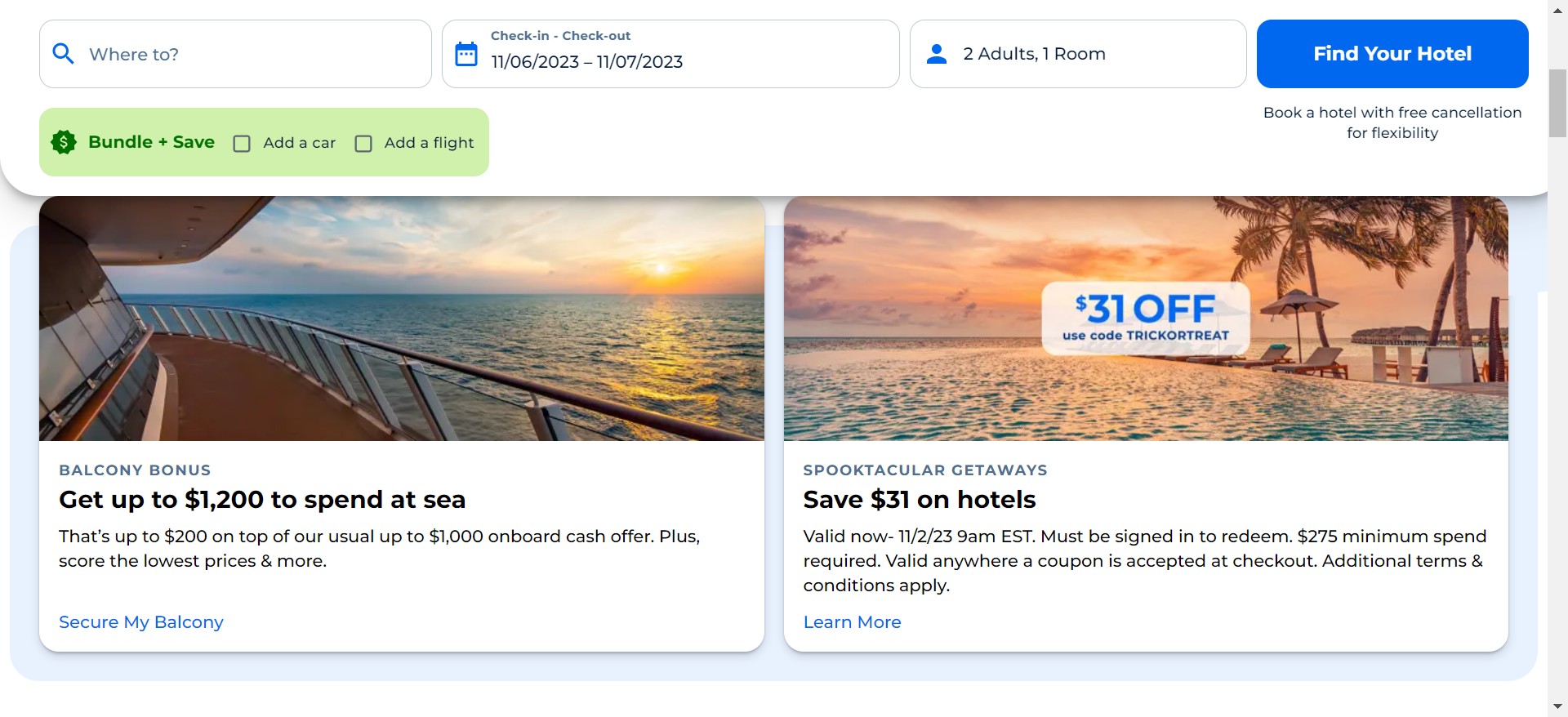Open the cruise ship balcony sunset image

(401, 318)
